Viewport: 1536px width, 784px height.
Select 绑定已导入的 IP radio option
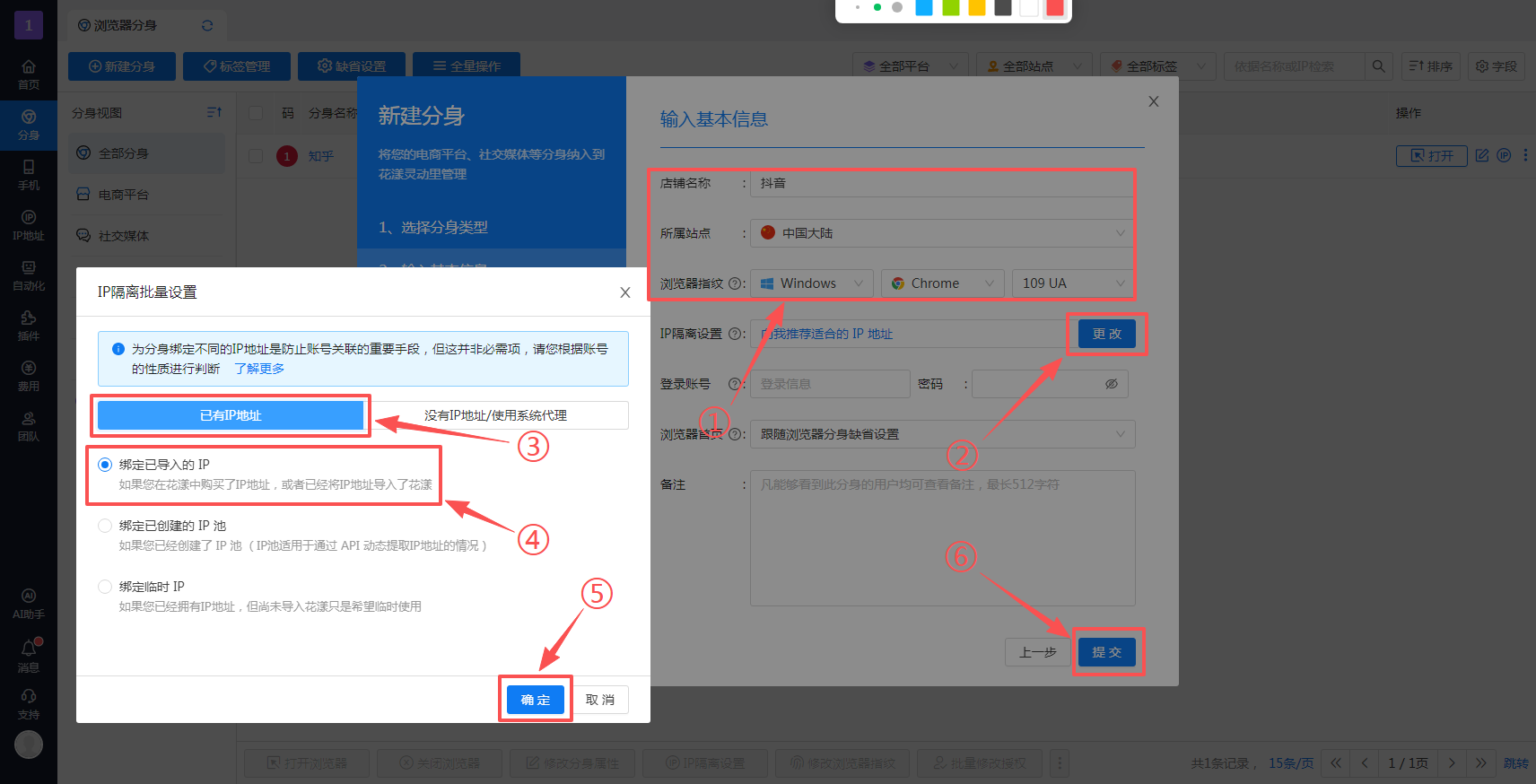tap(105, 465)
